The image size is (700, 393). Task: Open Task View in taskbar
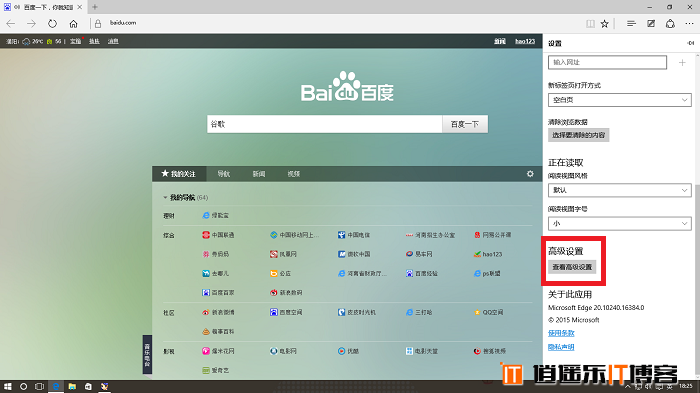[39, 386]
